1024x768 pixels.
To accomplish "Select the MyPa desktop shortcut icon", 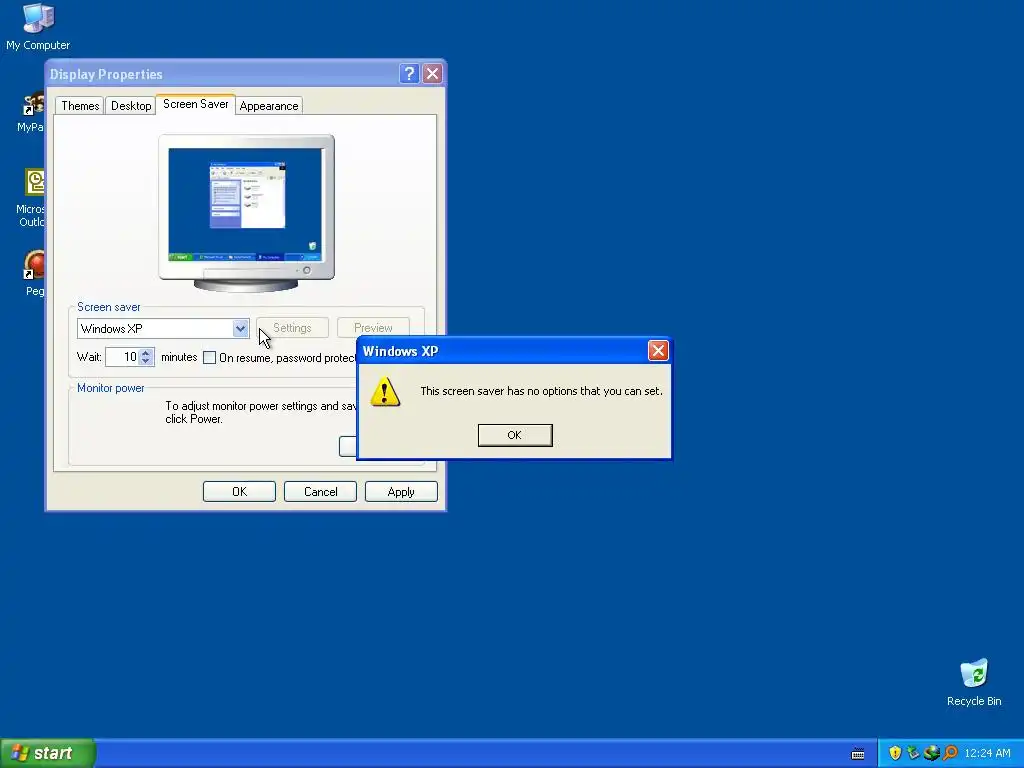I will (33, 112).
